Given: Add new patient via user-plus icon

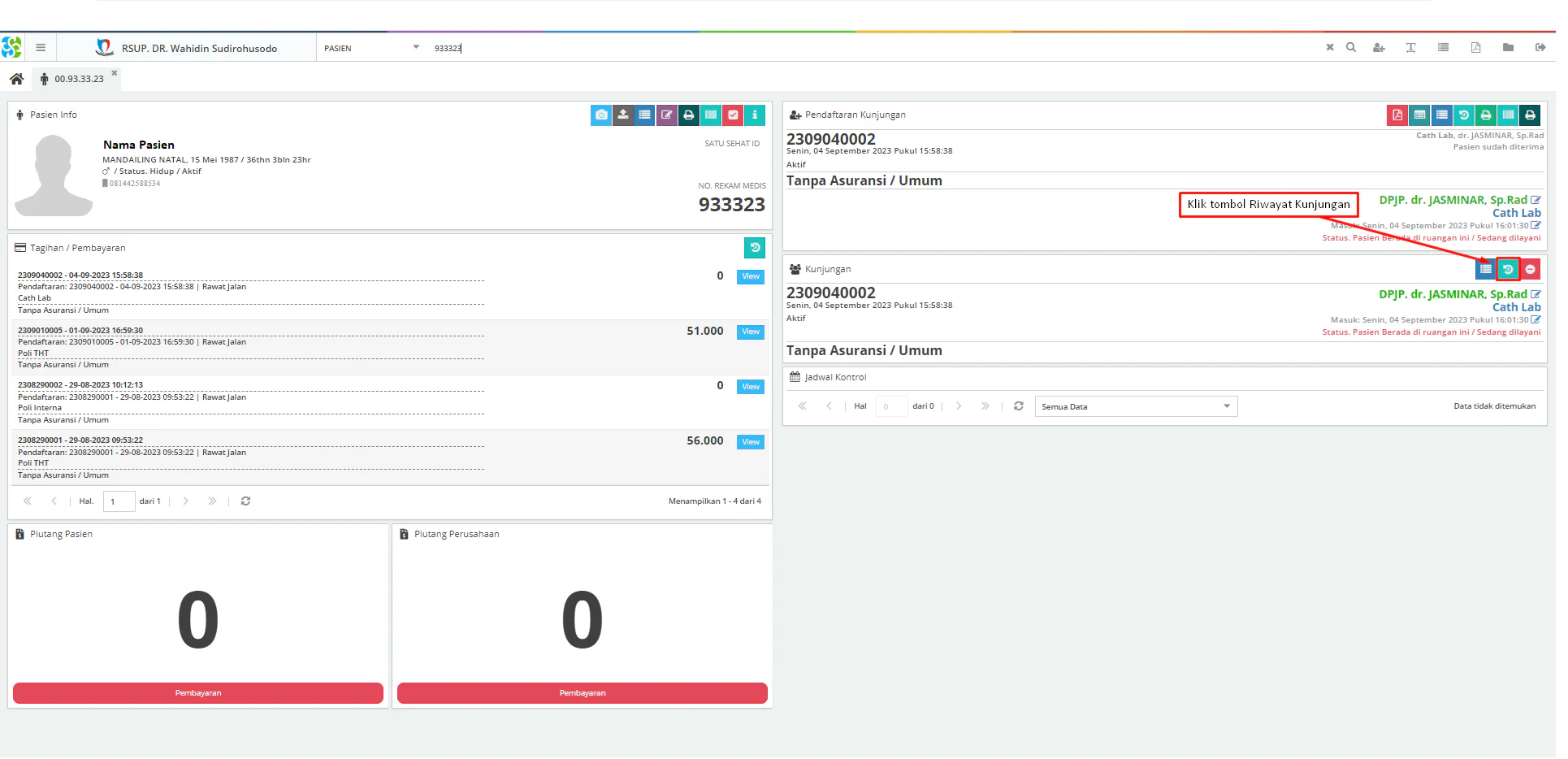Looking at the screenshot, I should pyautogui.click(x=1379, y=48).
